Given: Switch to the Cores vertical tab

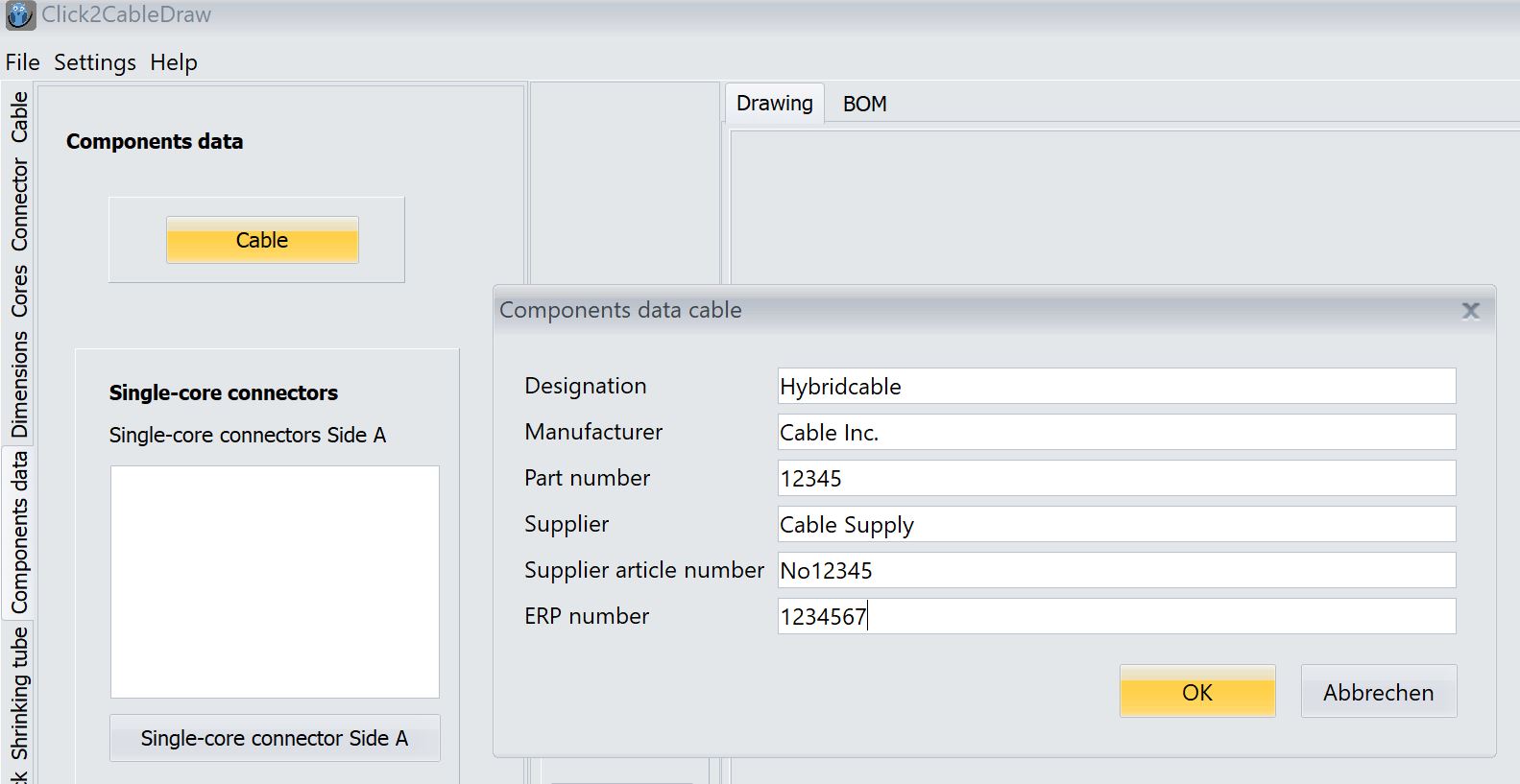Looking at the screenshot, I should pyautogui.click(x=19, y=291).
